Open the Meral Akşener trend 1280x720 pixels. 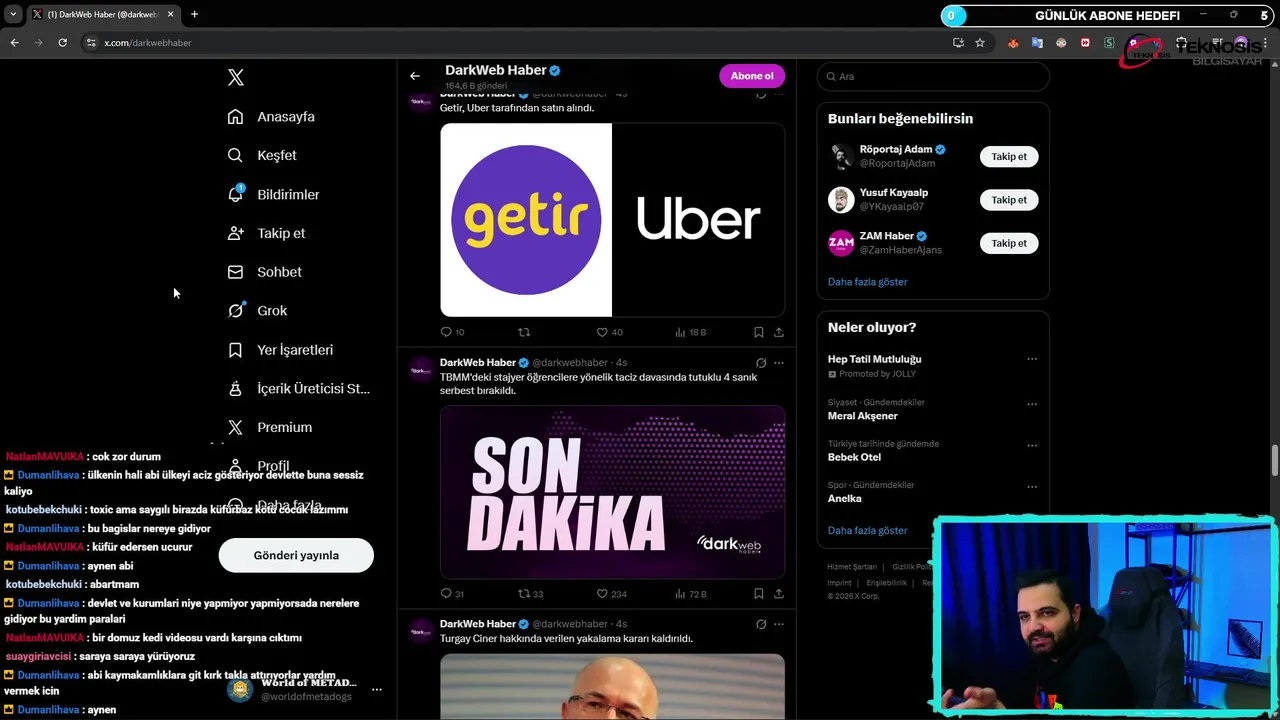click(x=863, y=416)
